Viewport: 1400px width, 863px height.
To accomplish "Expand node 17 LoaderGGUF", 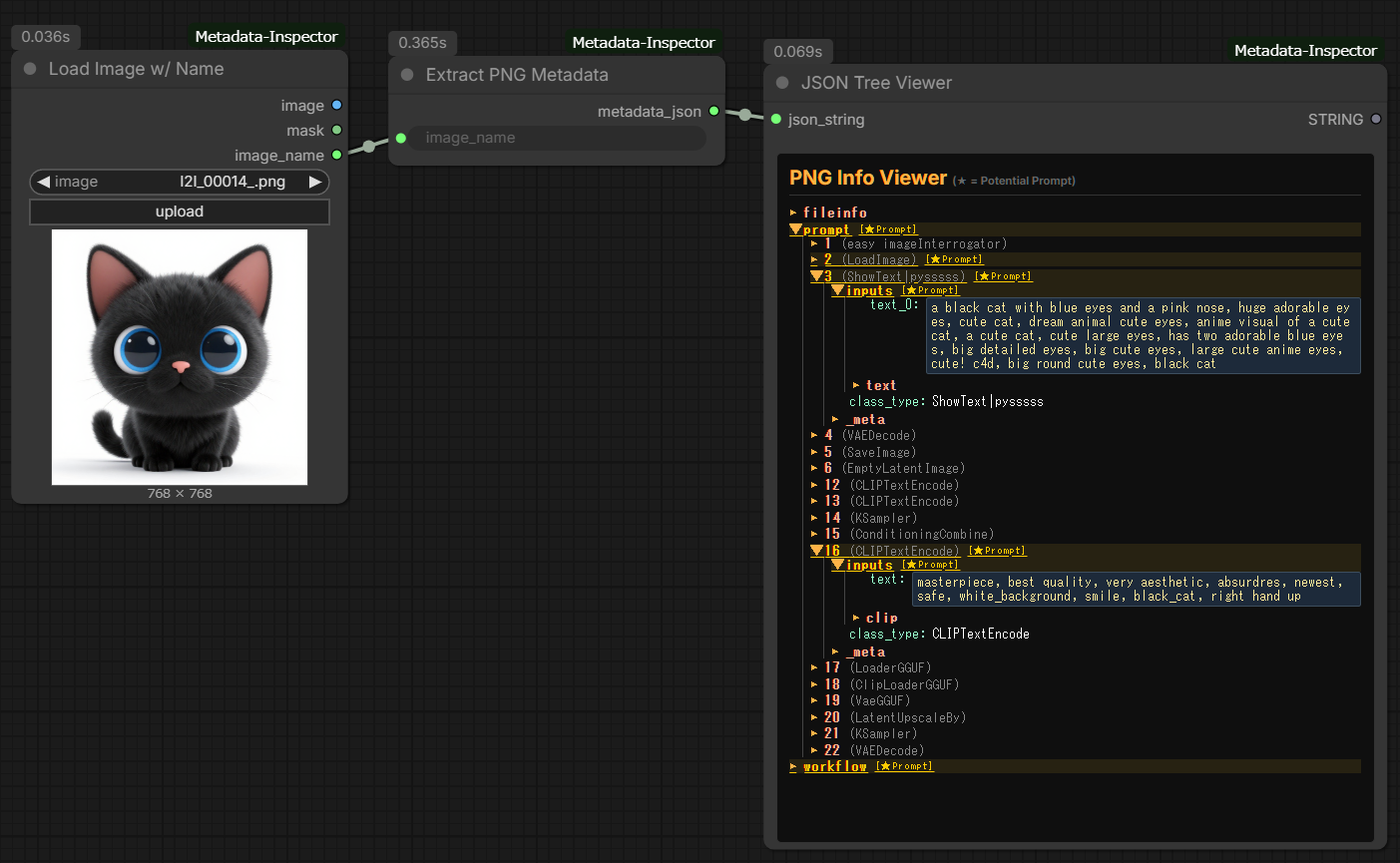I will [814, 667].
